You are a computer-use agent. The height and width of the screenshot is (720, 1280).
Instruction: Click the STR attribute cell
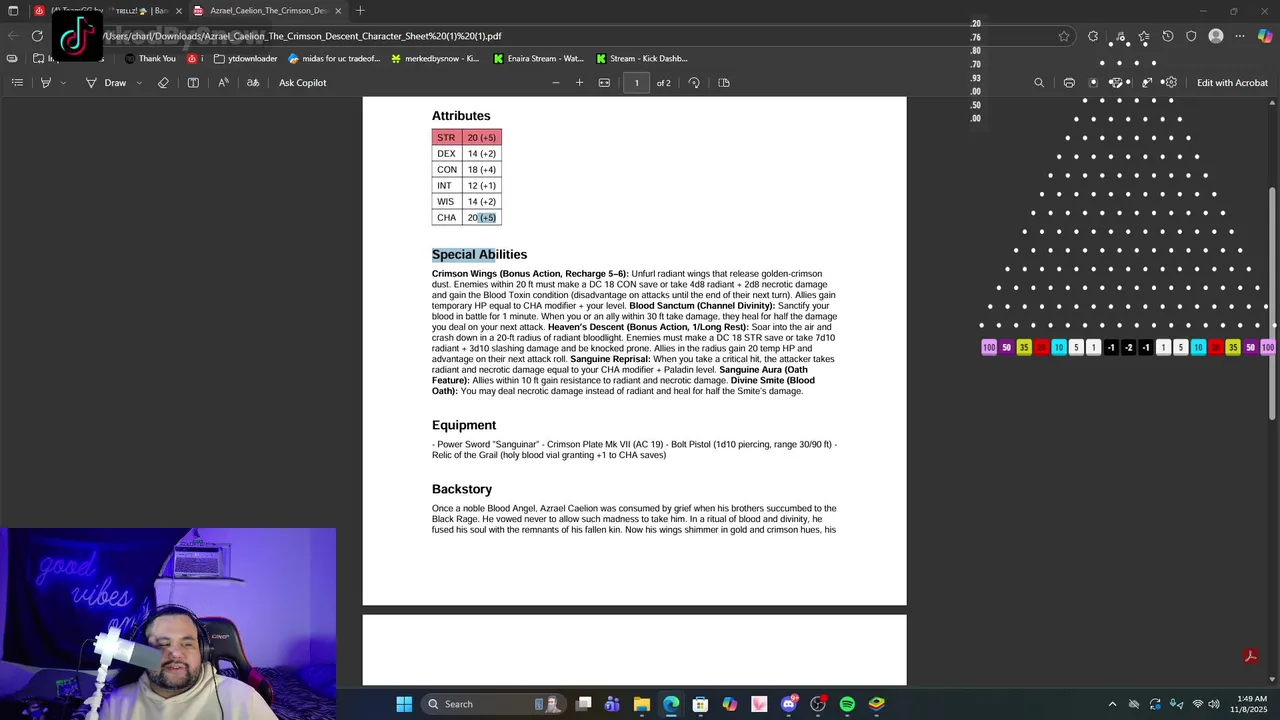point(446,138)
